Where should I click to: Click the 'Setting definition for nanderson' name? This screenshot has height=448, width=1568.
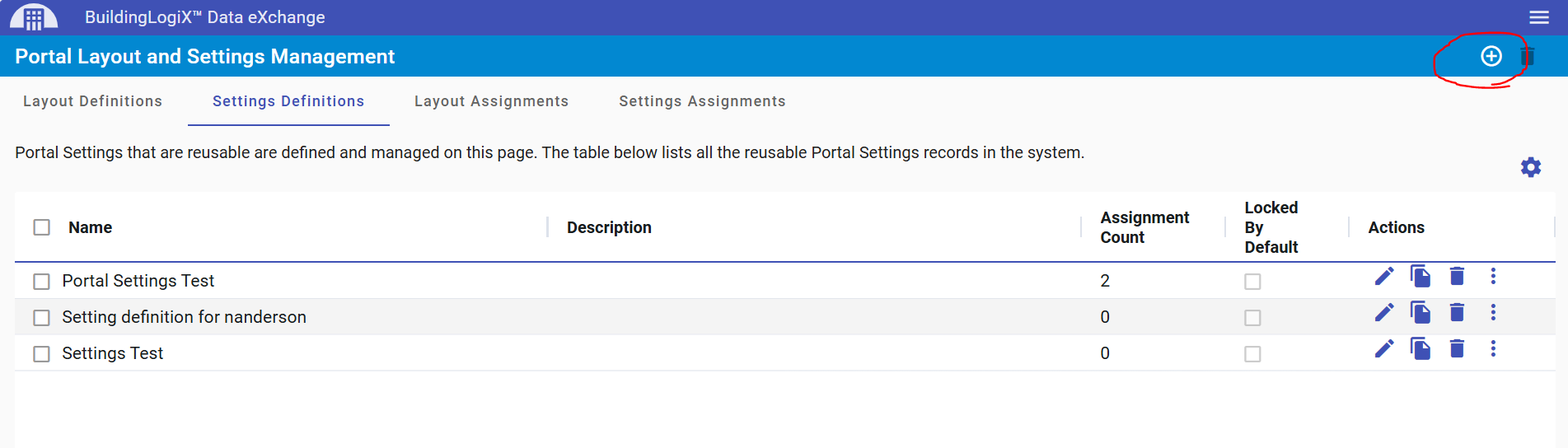185,317
